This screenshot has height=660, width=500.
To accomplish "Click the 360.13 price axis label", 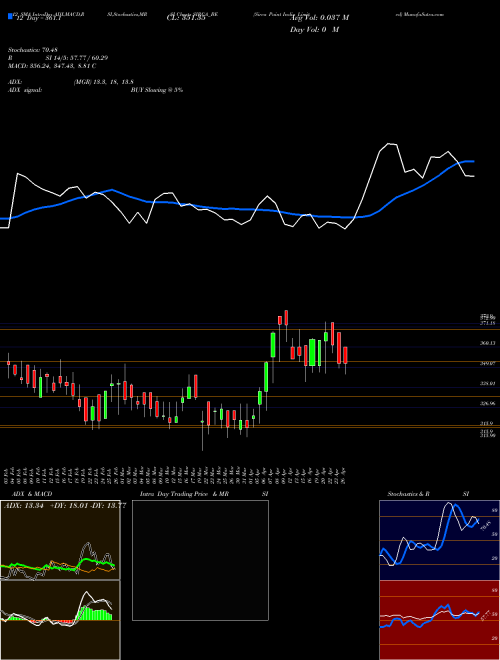I will point(488,343).
